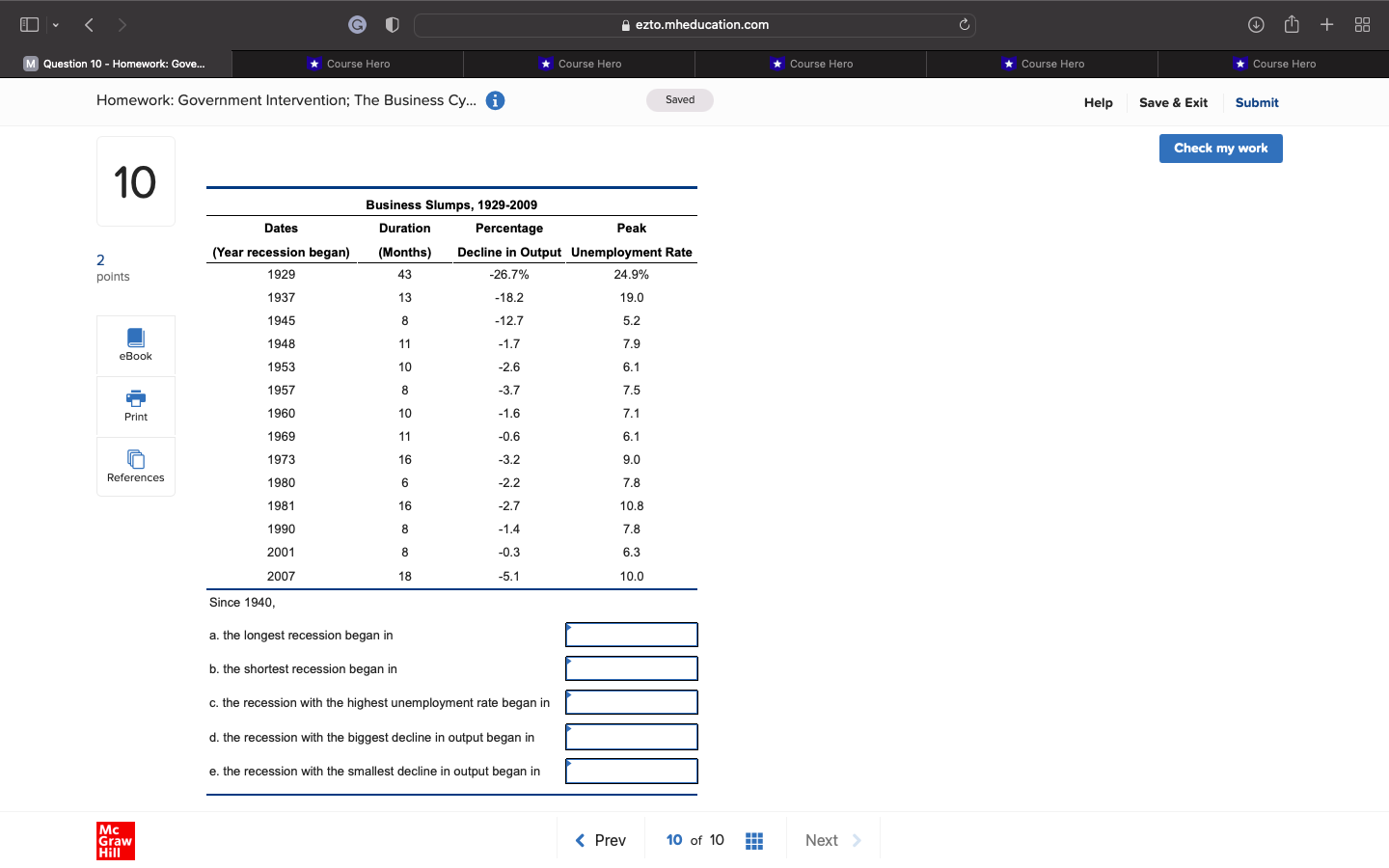Image resolution: width=1389 pixels, height=868 pixels.
Task: Open the question map grid icon
Action: click(x=754, y=840)
